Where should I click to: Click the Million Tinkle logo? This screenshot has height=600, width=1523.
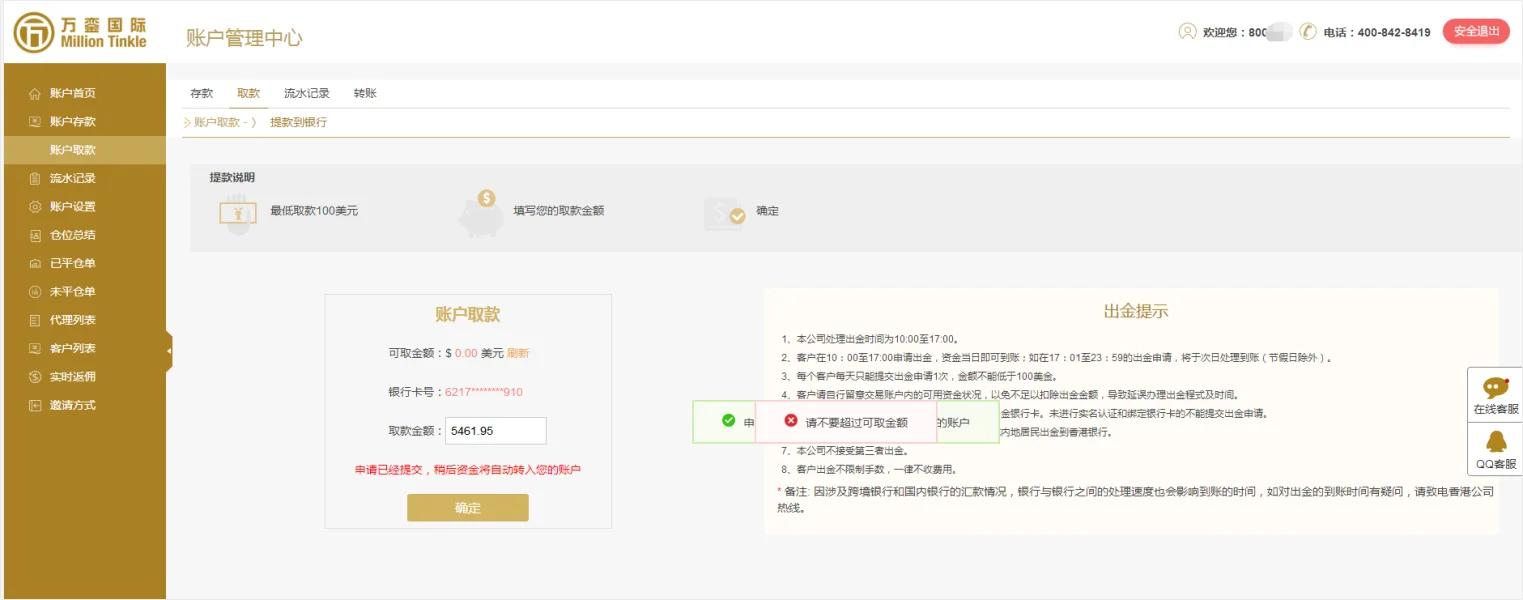(x=80, y=32)
